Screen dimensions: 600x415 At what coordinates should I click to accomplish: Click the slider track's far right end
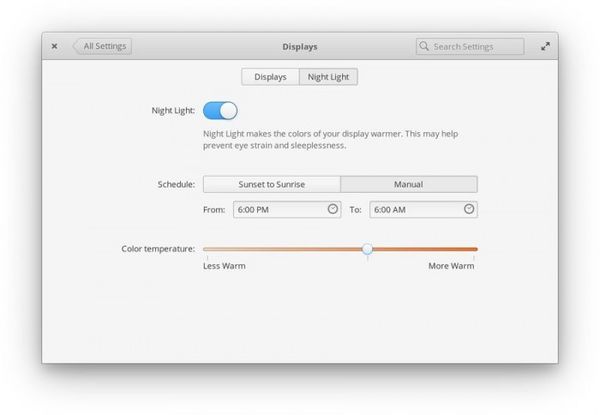click(x=475, y=249)
